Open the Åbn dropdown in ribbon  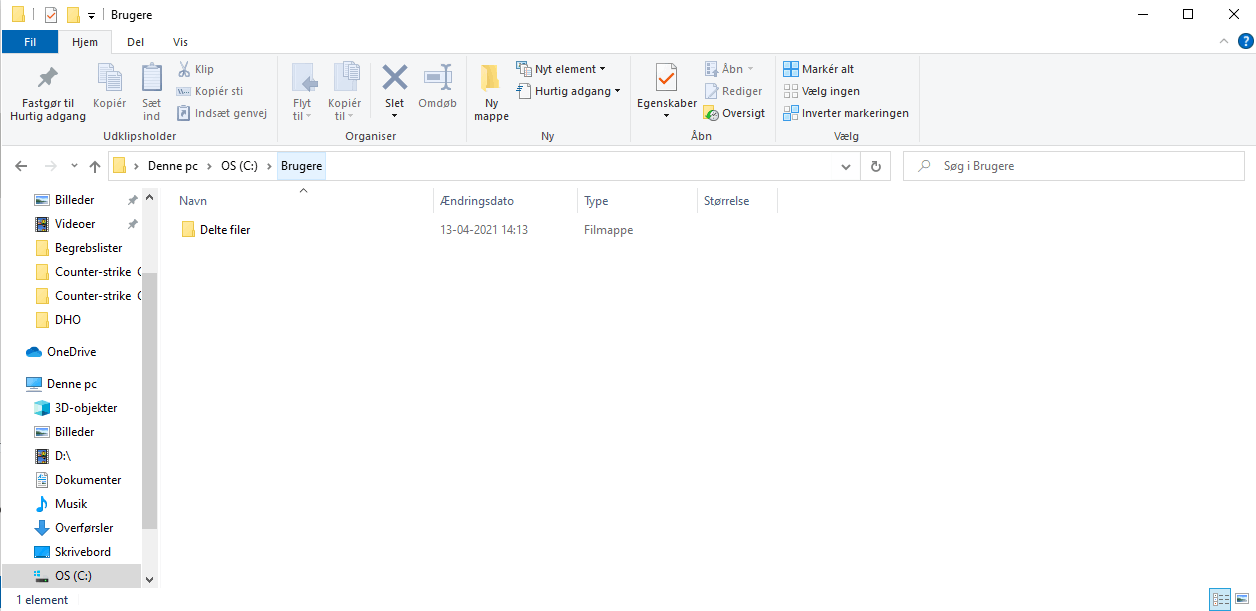click(x=729, y=69)
